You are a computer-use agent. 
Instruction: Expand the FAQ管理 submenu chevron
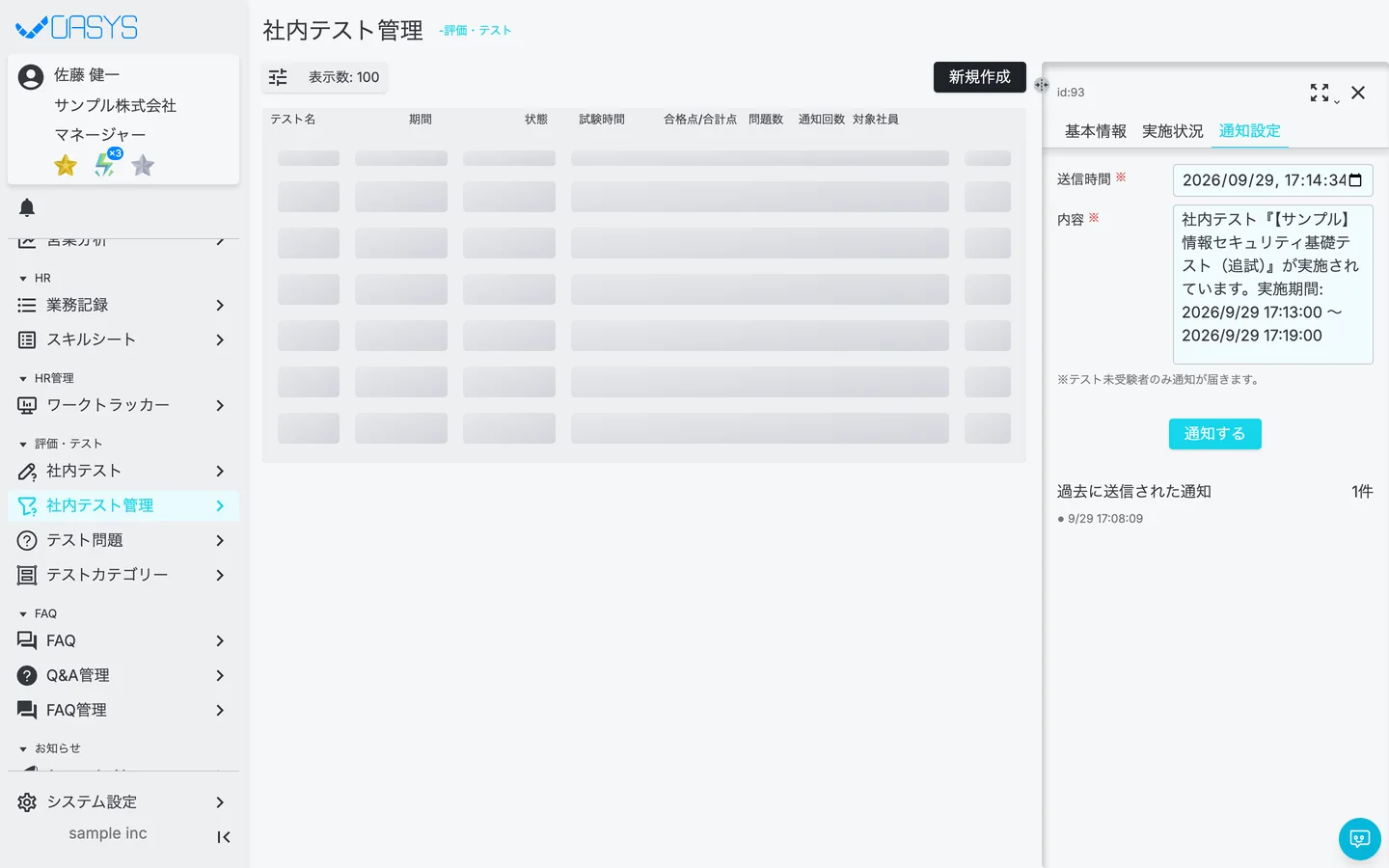click(220, 710)
